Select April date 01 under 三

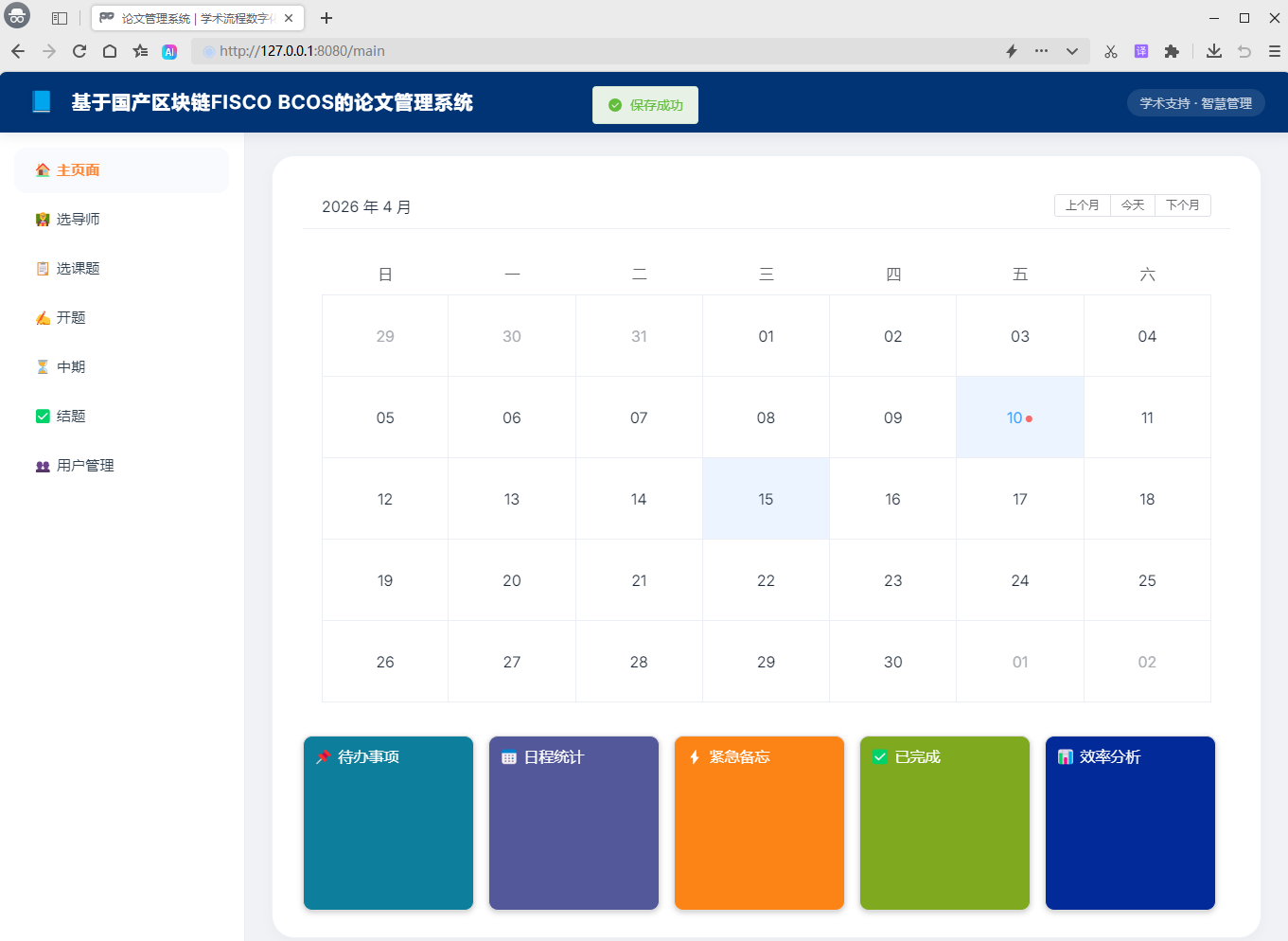pyautogui.click(x=766, y=336)
